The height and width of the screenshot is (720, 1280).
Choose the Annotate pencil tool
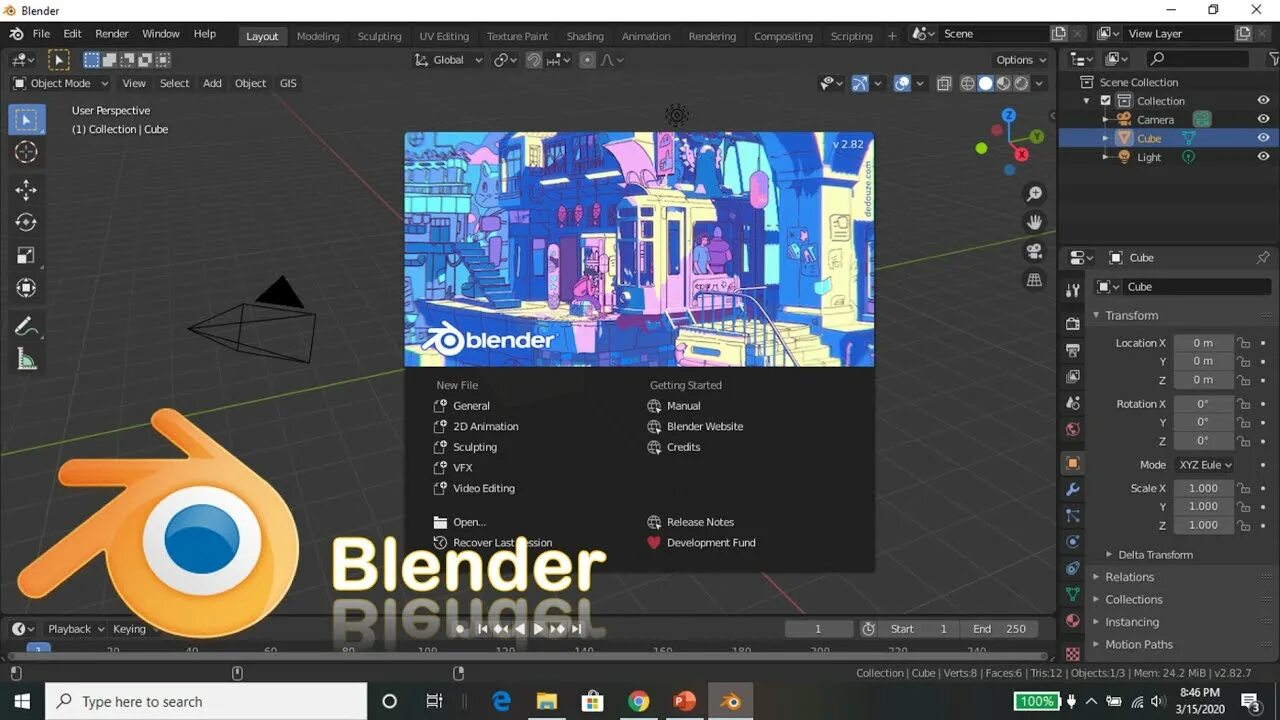pyautogui.click(x=27, y=327)
